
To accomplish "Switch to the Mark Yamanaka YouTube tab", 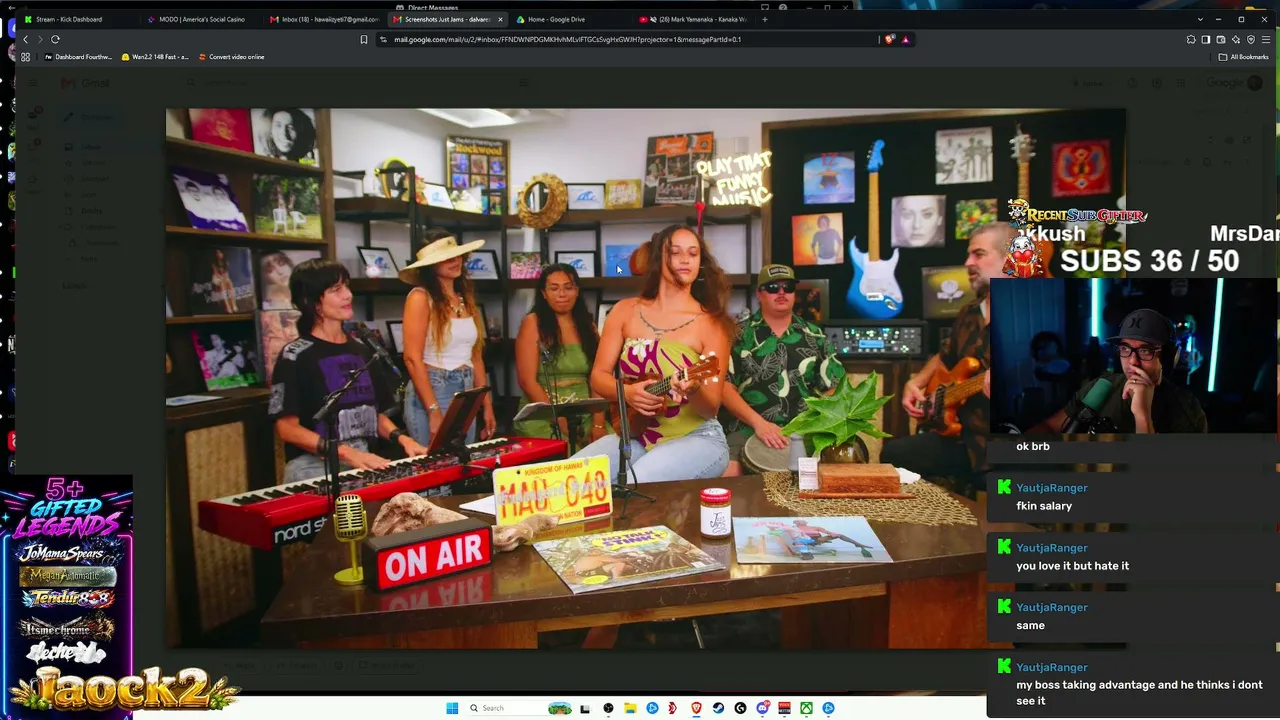I will click(x=693, y=19).
